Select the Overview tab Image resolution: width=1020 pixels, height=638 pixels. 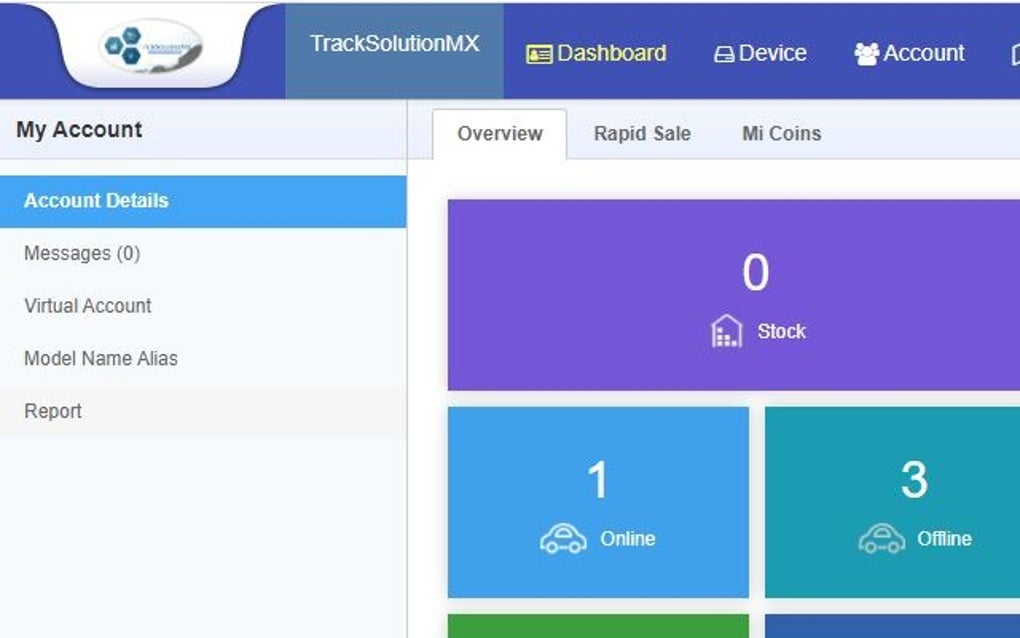[x=499, y=132]
